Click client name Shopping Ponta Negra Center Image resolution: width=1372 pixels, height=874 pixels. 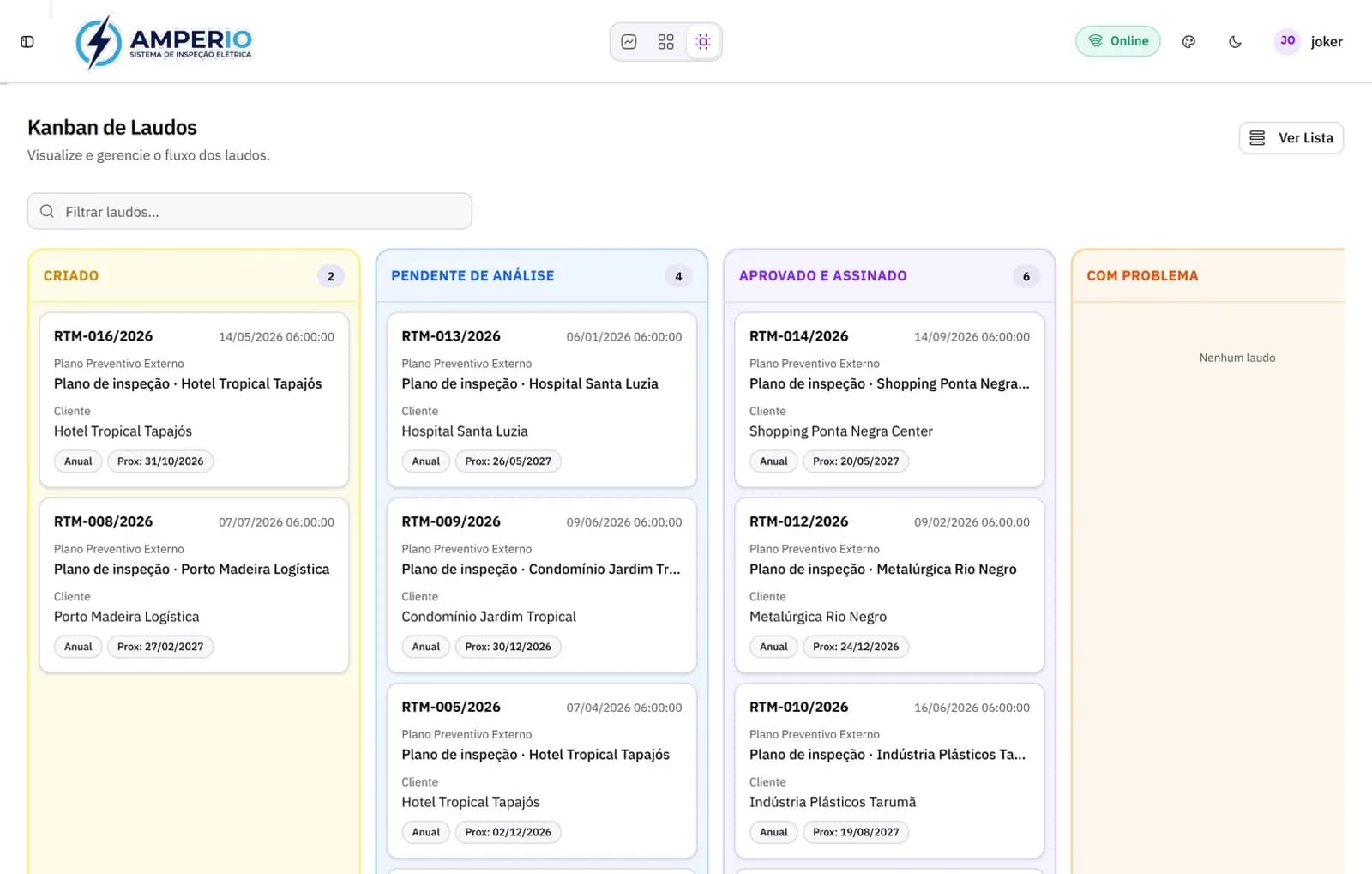(841, 431)
